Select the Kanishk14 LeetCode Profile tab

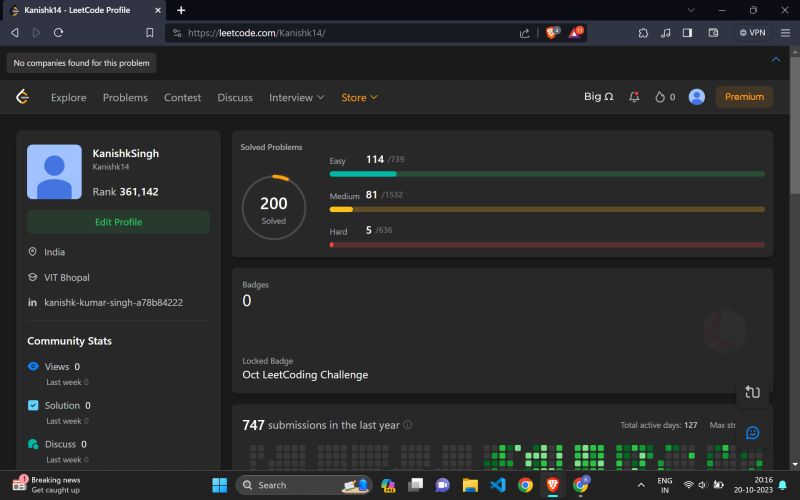[84, 10]
